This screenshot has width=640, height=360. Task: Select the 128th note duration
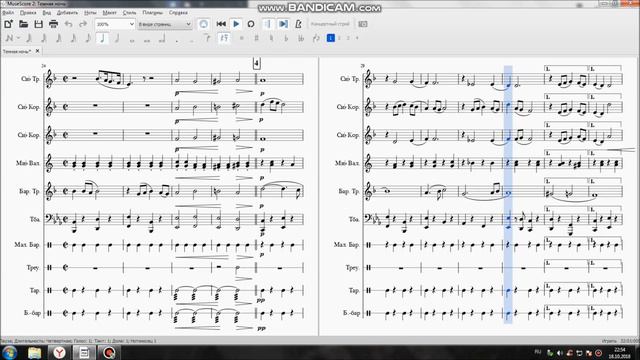coord(29,38)
